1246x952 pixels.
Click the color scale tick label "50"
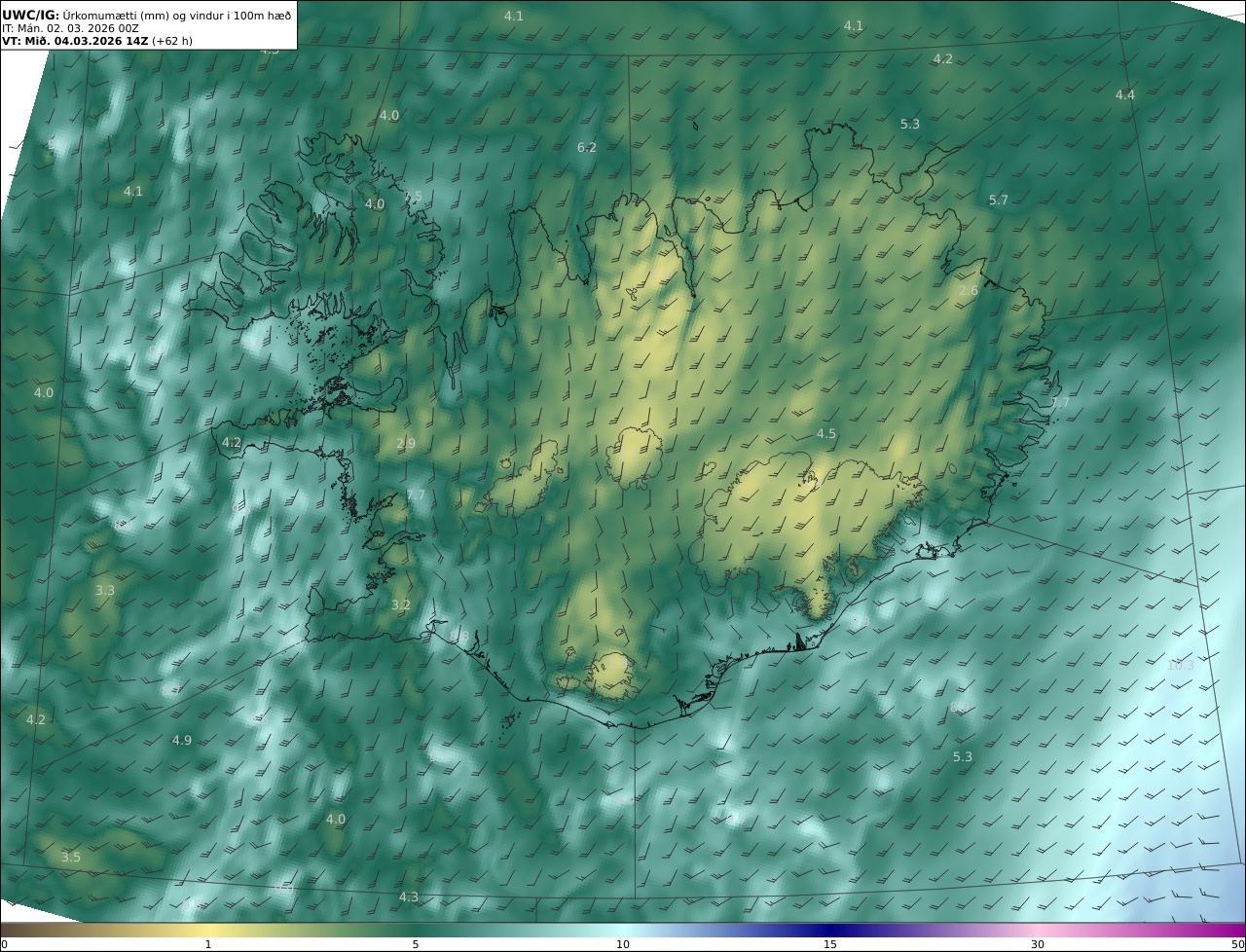click(1237, 944)
